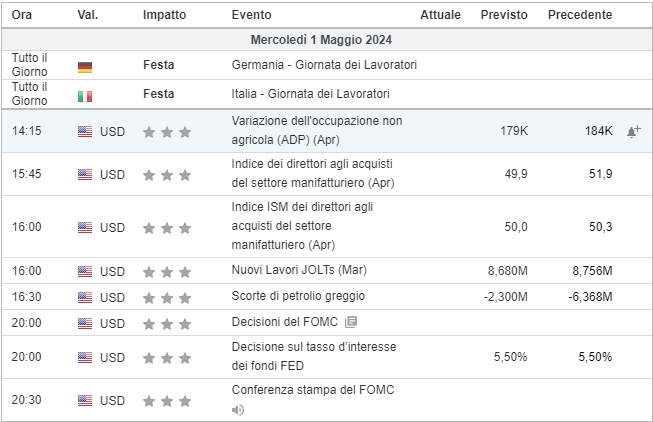This screenshot has width=653, height=422.
Task: Click the impact stars for JOLTs row
Action: click(x=167, y=272)
